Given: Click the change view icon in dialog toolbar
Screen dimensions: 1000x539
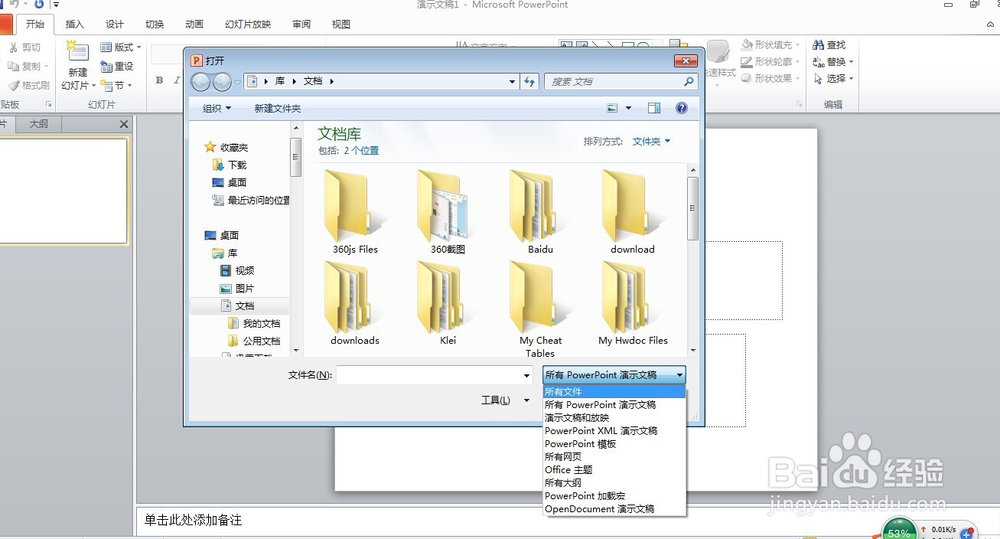Looking at the screenshot, I should point(612,108).
